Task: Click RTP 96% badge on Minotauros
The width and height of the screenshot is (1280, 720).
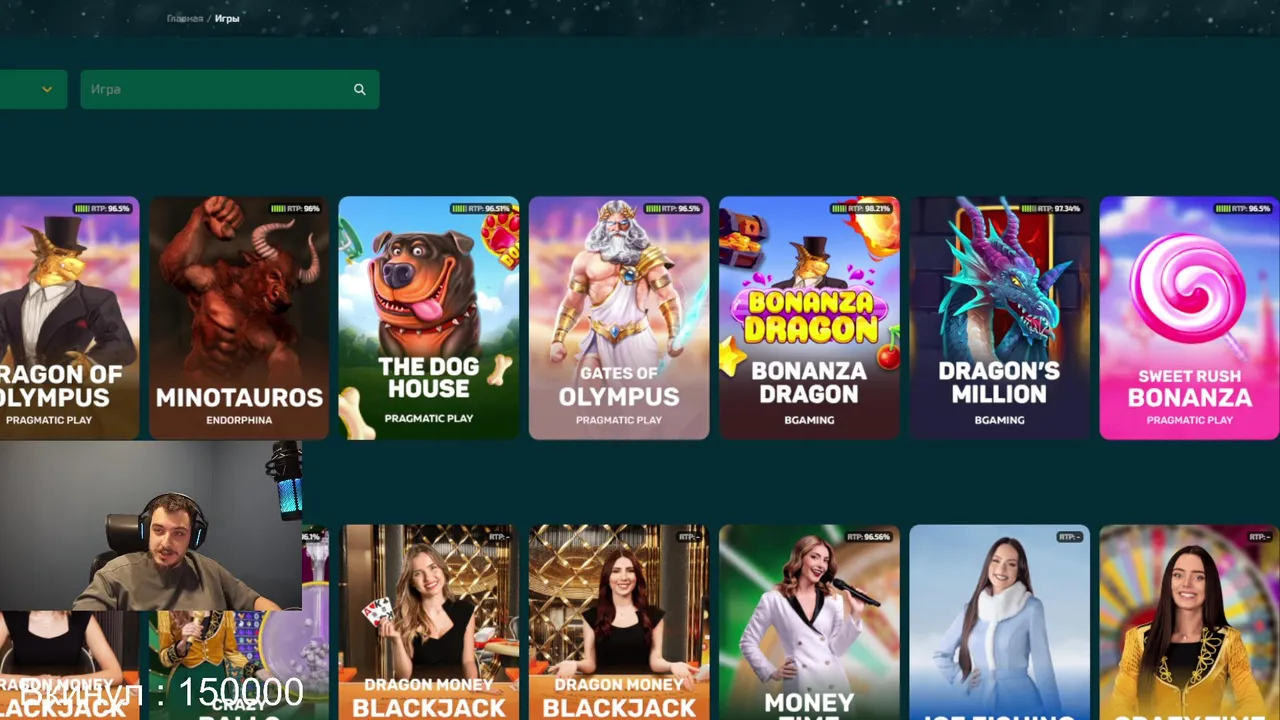Action: 296,209
